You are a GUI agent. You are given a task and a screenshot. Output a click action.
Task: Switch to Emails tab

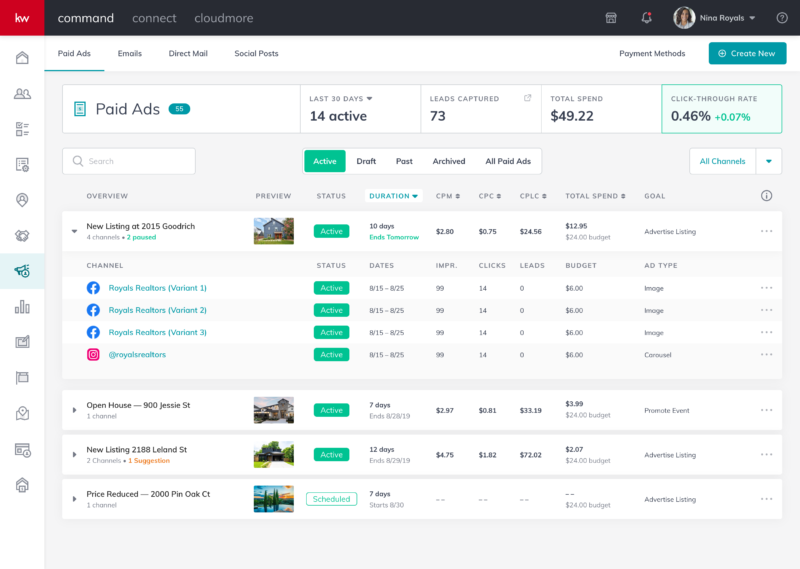point(130,54)
